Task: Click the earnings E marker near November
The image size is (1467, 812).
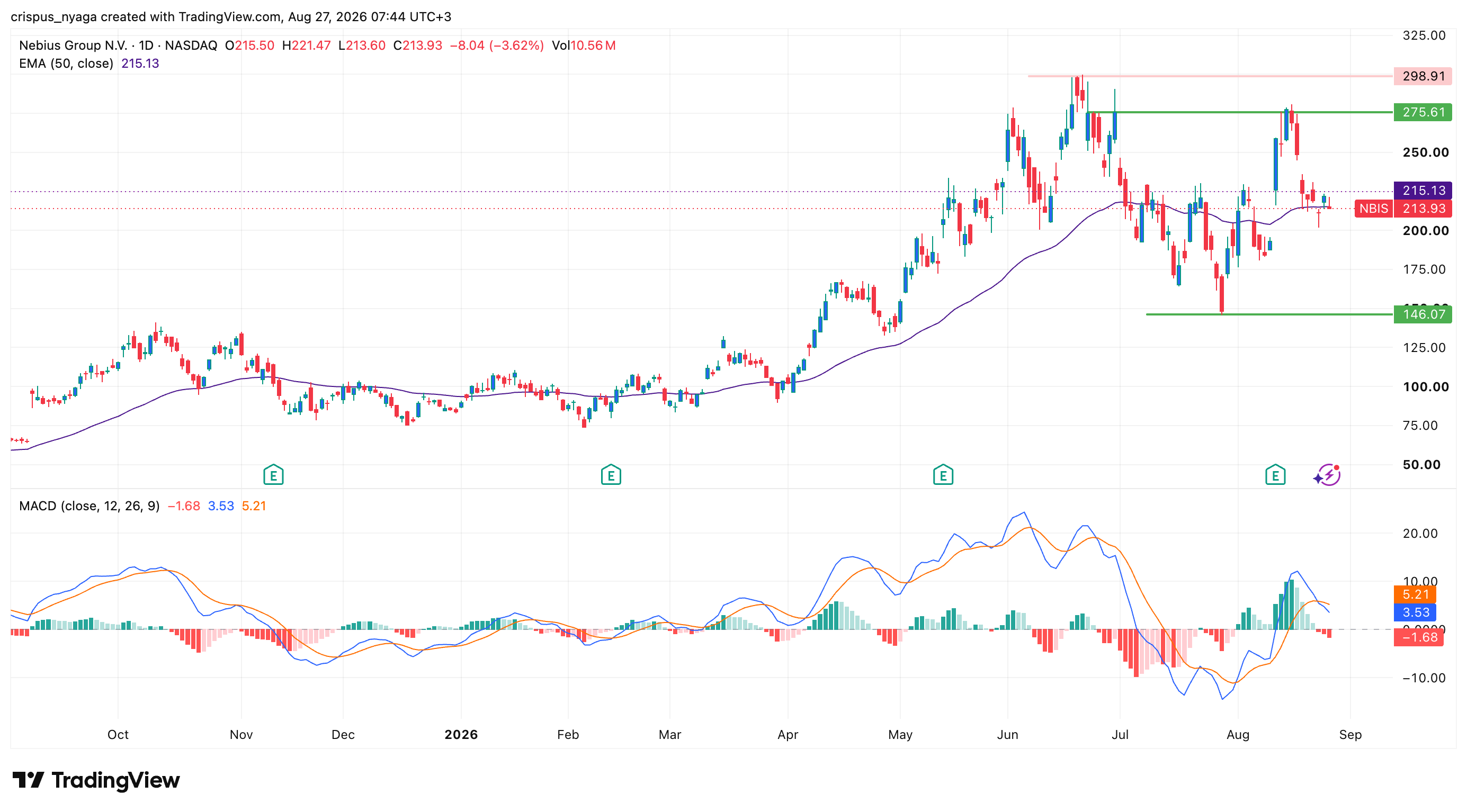Action: [273, 475]
